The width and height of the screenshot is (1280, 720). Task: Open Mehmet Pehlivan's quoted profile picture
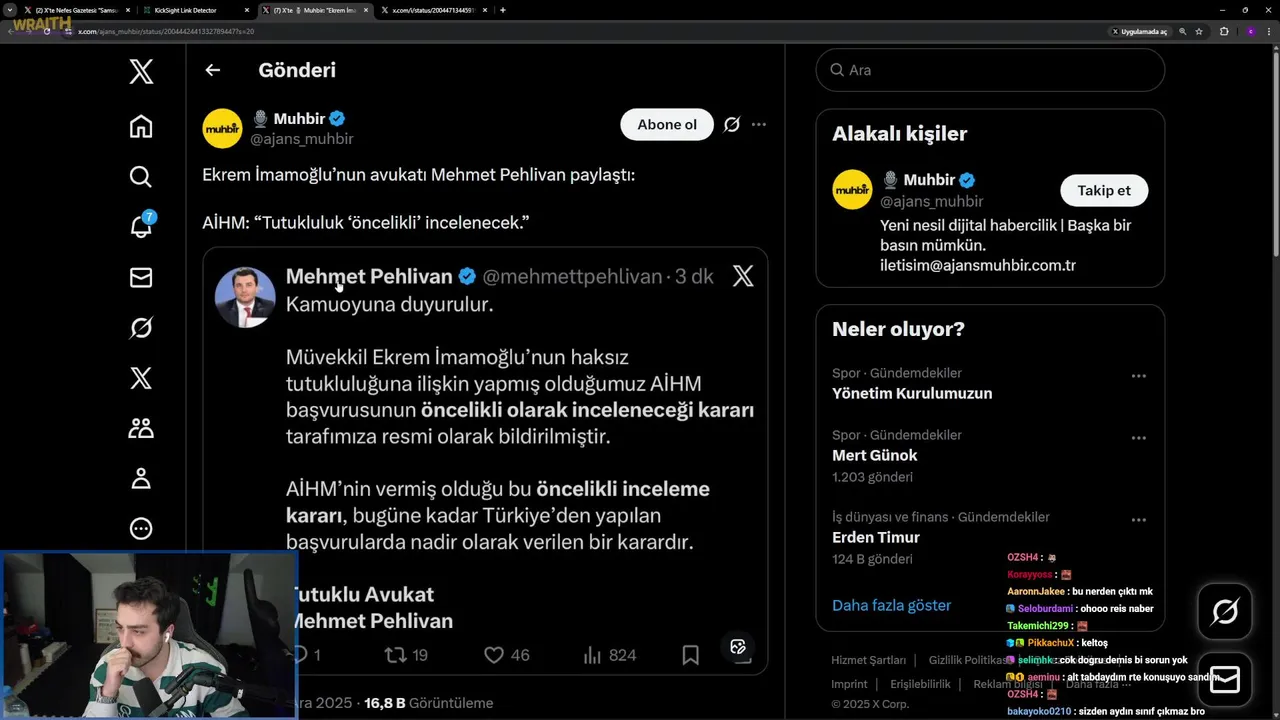click(245, 296)
